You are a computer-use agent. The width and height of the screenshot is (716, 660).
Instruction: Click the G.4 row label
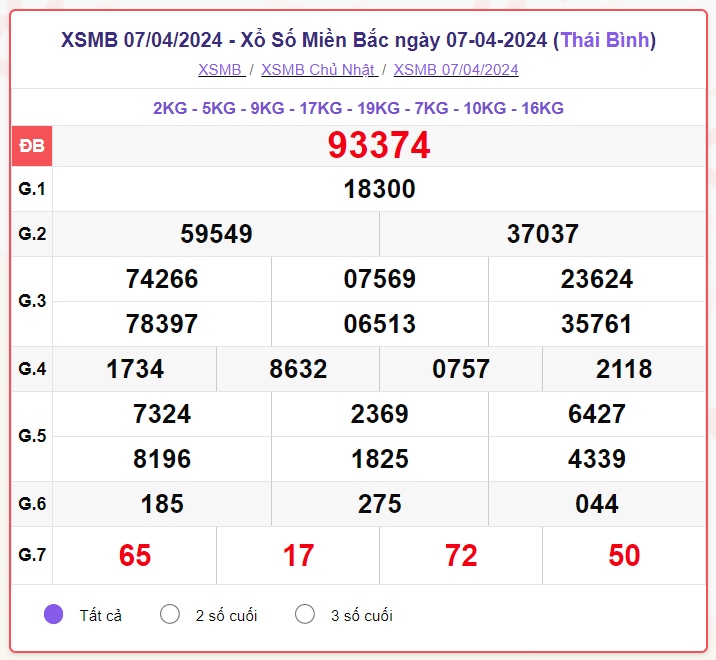coord(32,369)
